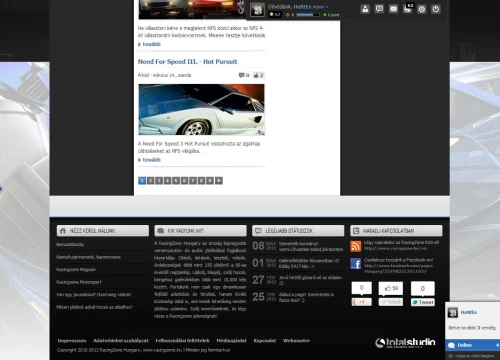Open Webmaster footer menu item
Screen dimensions: 500x360
point(296,341)
